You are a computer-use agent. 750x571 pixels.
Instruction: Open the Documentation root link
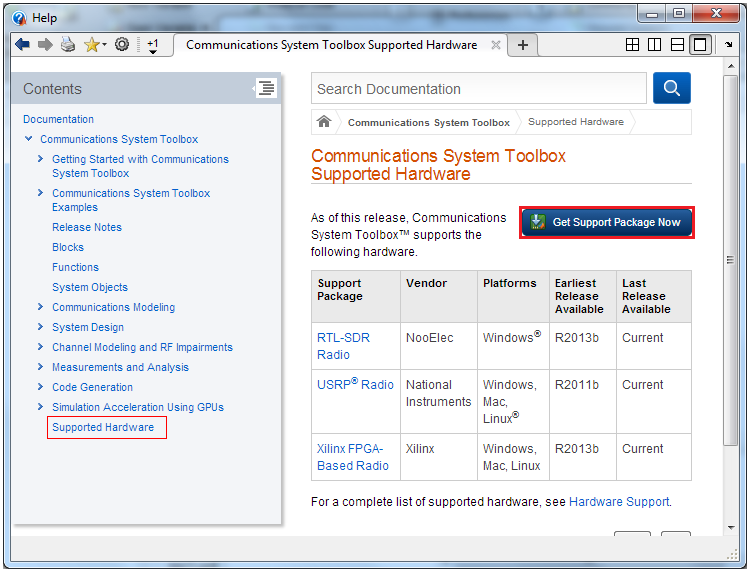point(58,119)
